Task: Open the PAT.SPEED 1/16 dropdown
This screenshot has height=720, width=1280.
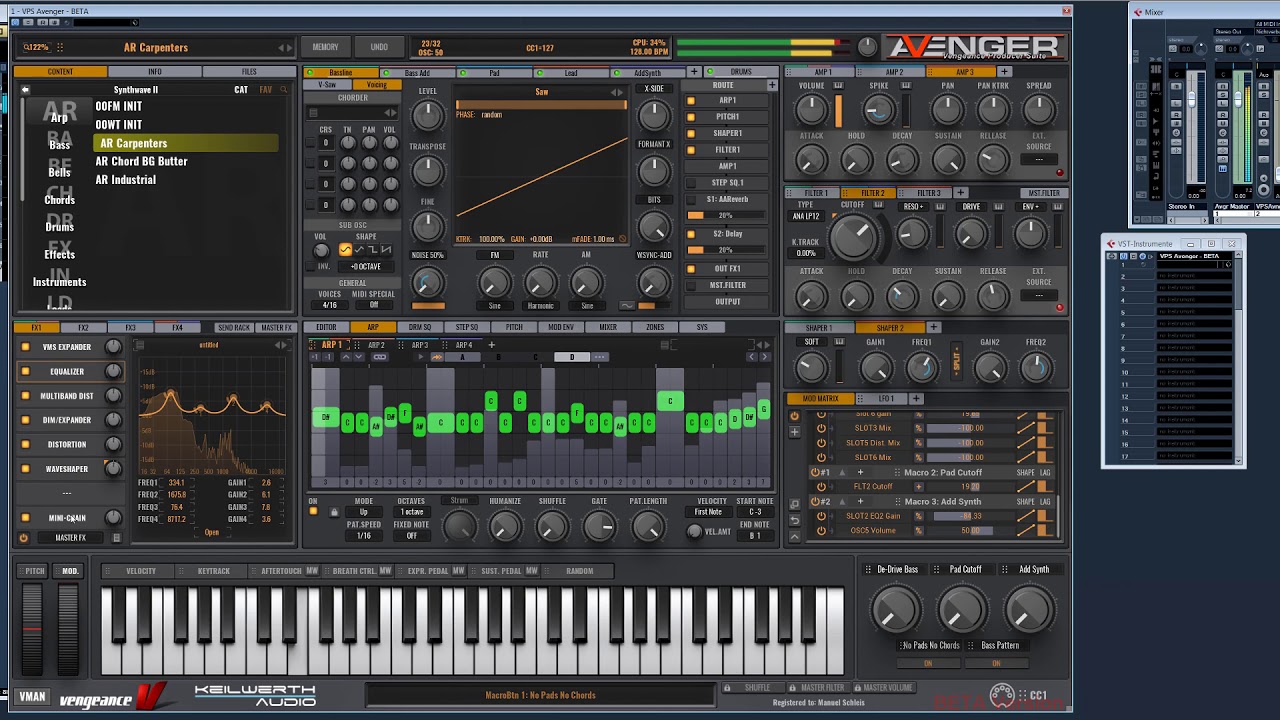Action: (364, 536)
